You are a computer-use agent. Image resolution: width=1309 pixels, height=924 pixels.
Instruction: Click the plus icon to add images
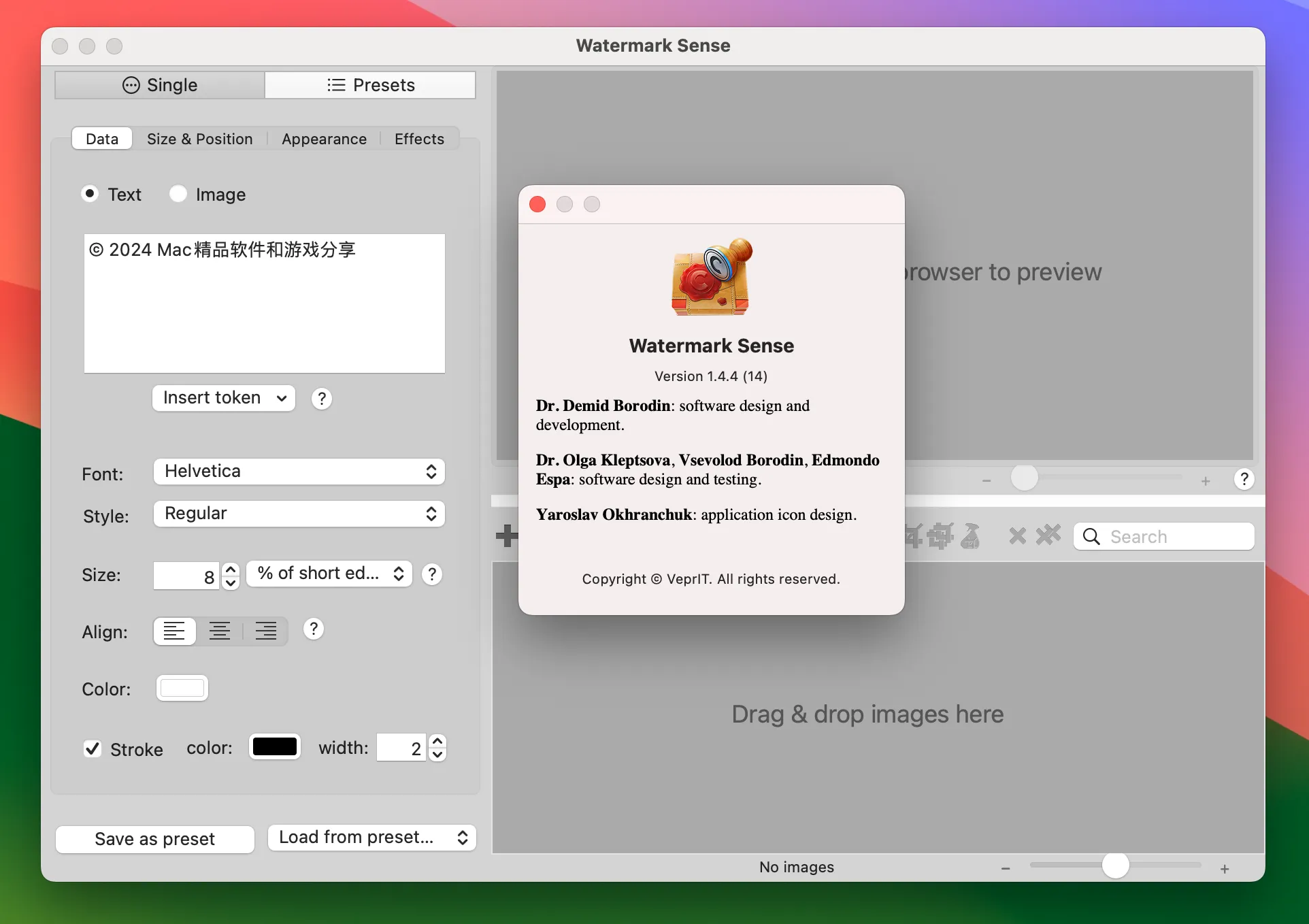[x=506, y=536]
